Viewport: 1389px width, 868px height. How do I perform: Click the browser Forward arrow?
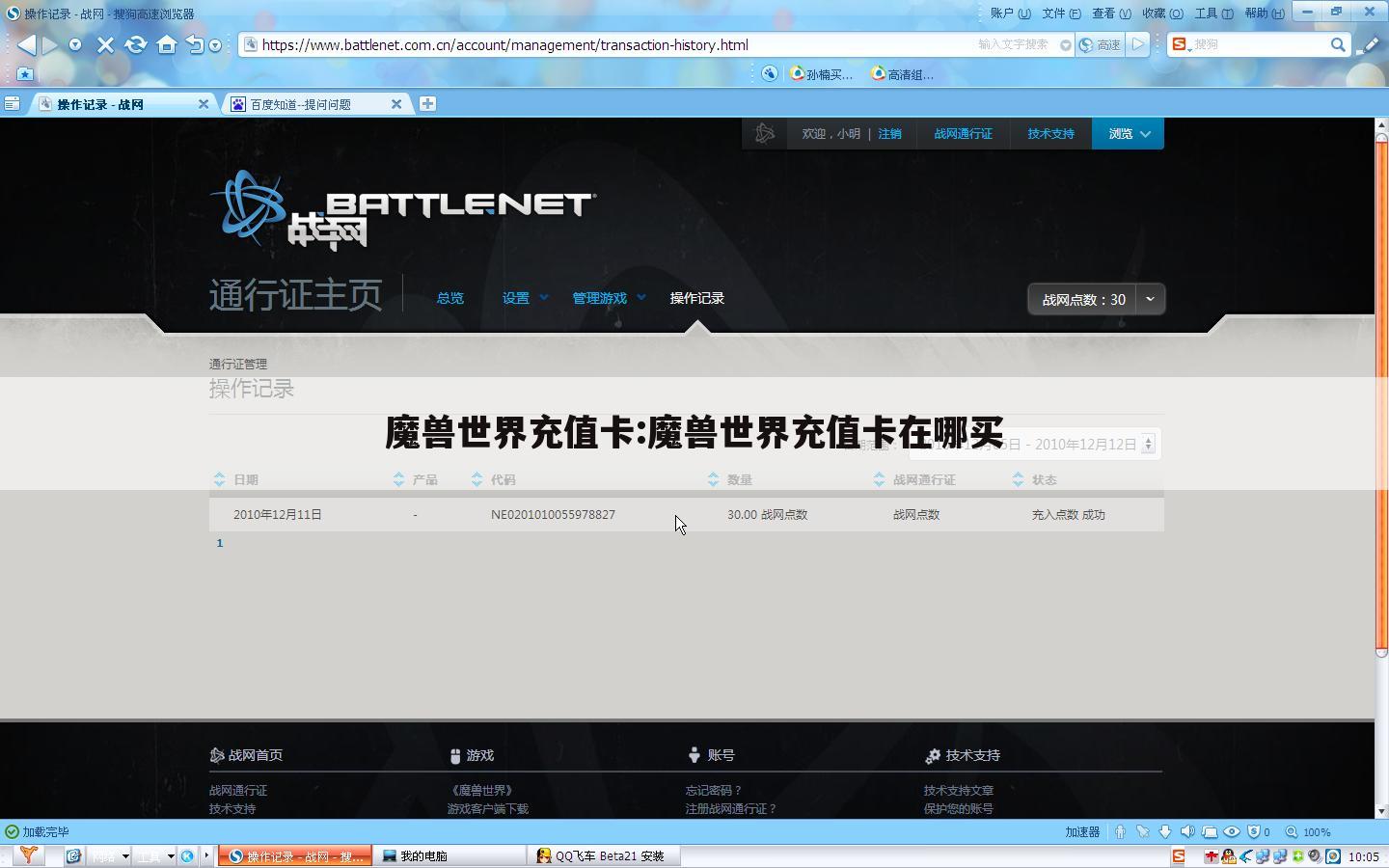(50, 44)
